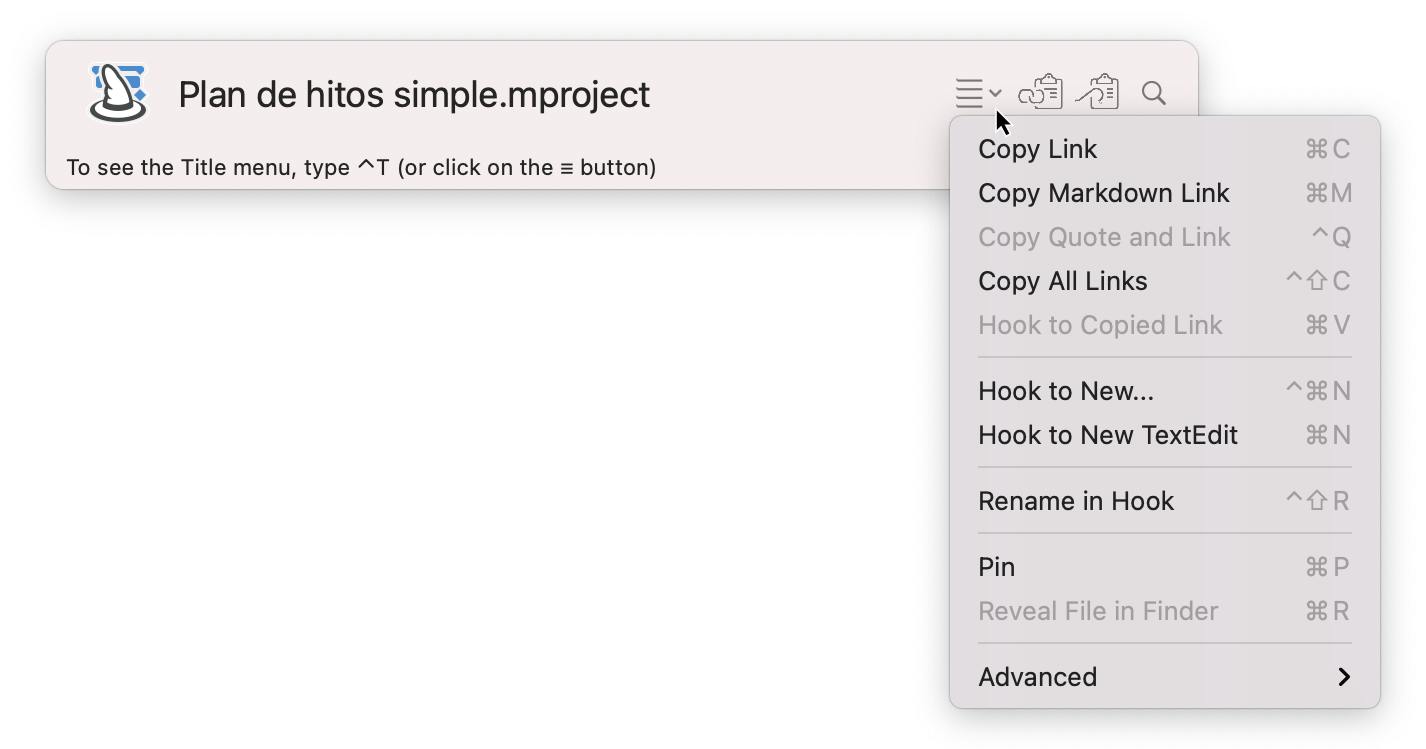Pin the current item
Screen dimensions: 1426x749
pyautogui.click(x=996, y=566)
